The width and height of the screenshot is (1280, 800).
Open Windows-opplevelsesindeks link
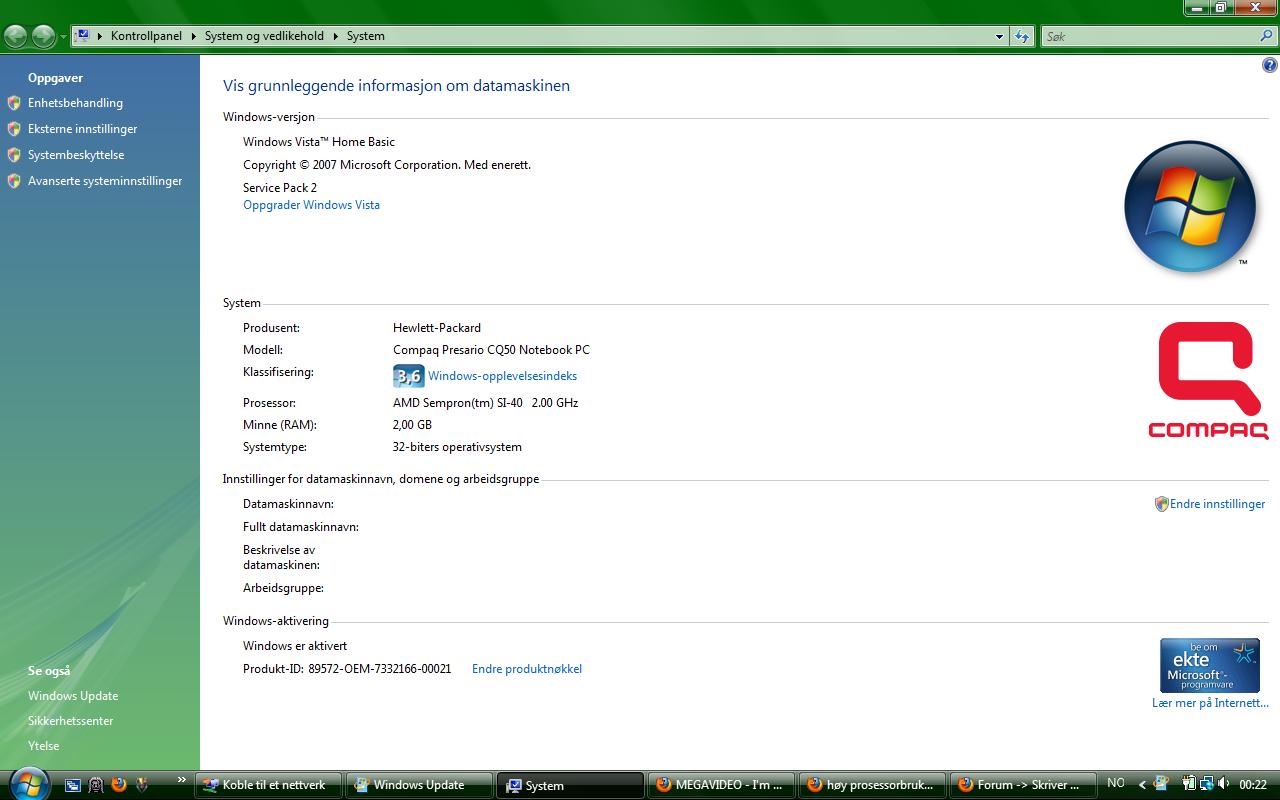pos(502,376)
